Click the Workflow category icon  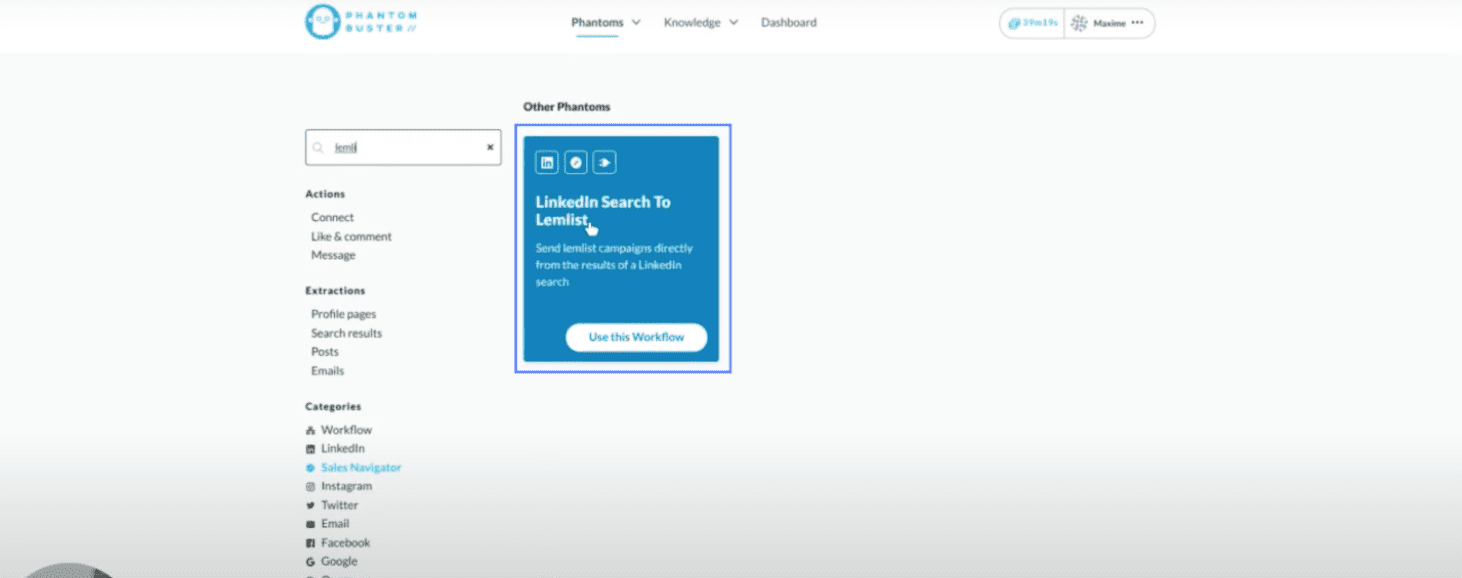[x=310, y=430]
